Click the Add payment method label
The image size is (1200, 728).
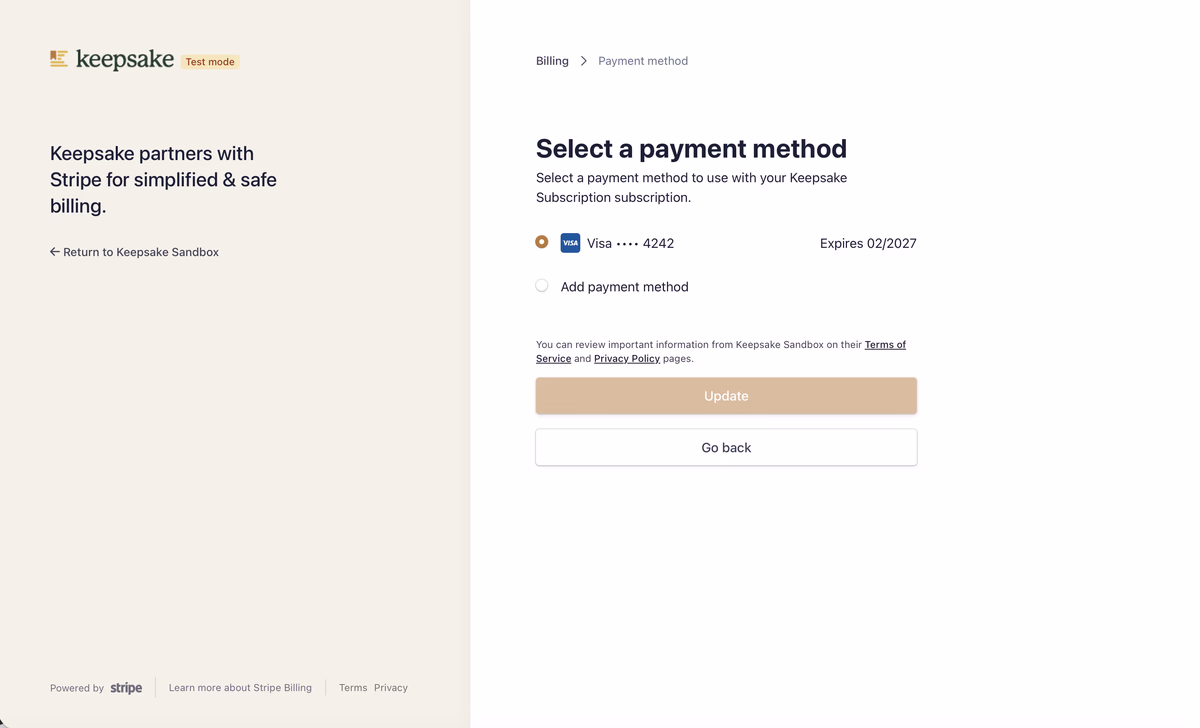point(624,287)
